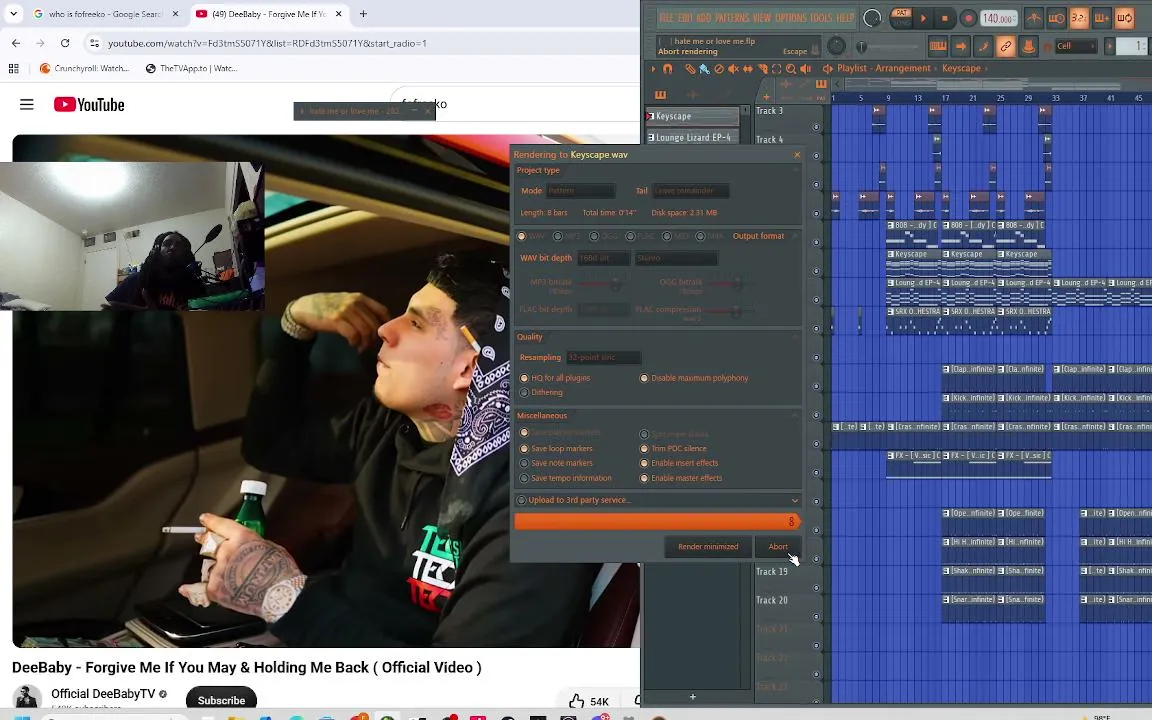The image size is (1152, 720).
Task: Toggle the Dithering option
Action: click(524, 393)
